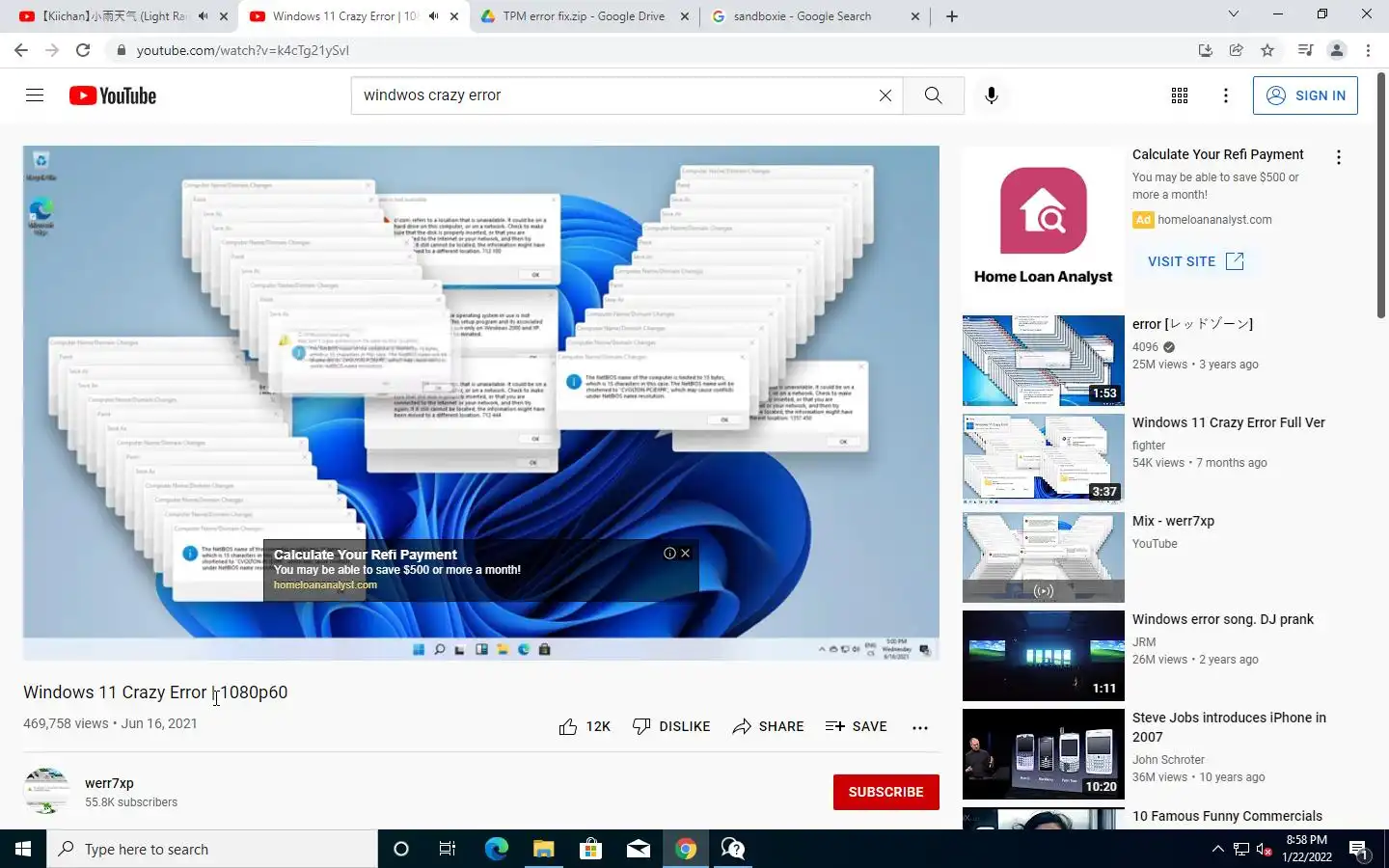Viewport: 1389px width, 868px height.
Task: Open options menu for sidebar ad
Action: [x=1338, y=157]
